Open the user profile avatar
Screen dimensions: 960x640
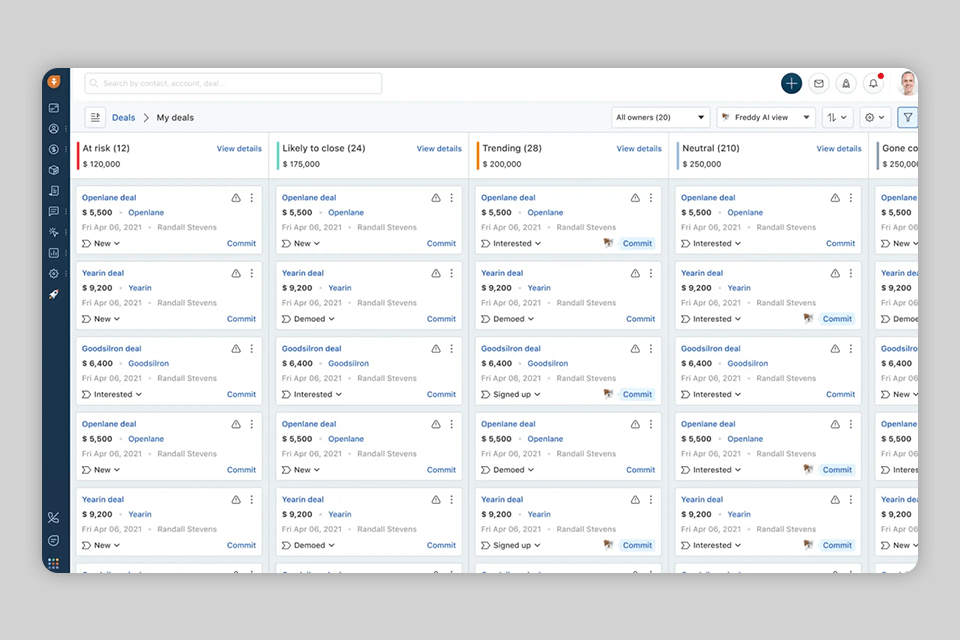907,83
